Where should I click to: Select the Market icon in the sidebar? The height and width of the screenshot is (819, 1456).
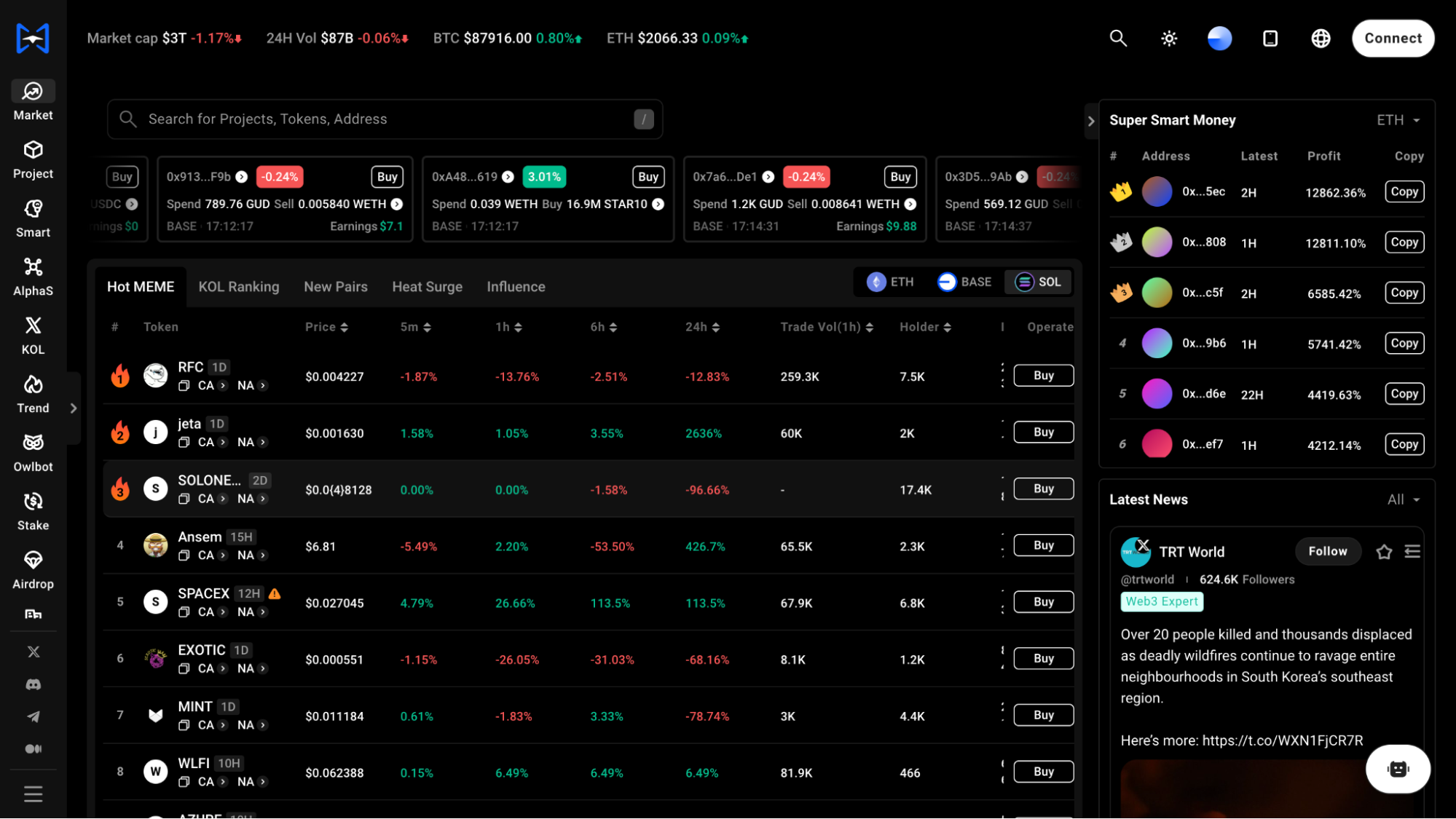click(x=33, y=100)
